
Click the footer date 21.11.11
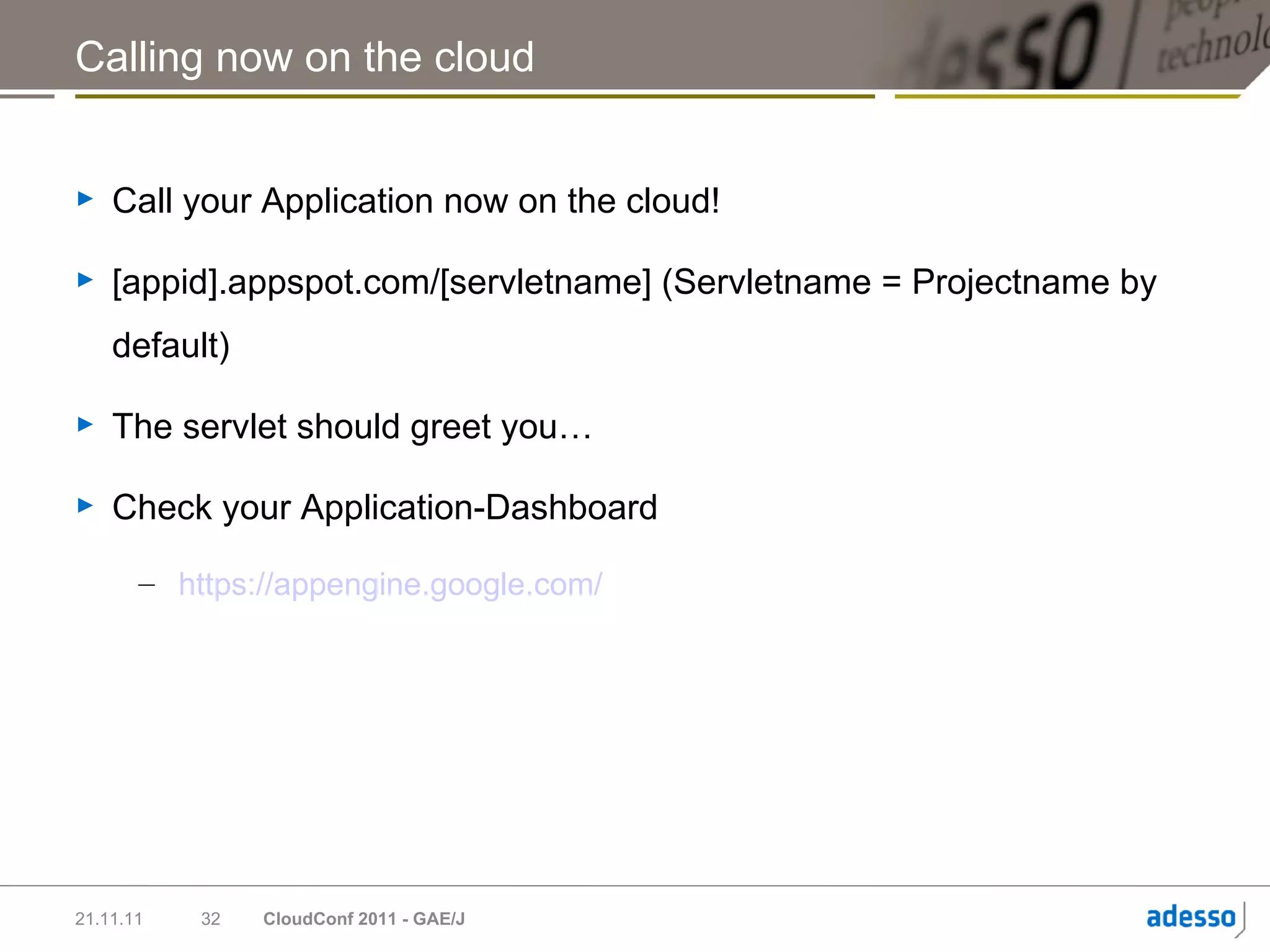point(109,919)
